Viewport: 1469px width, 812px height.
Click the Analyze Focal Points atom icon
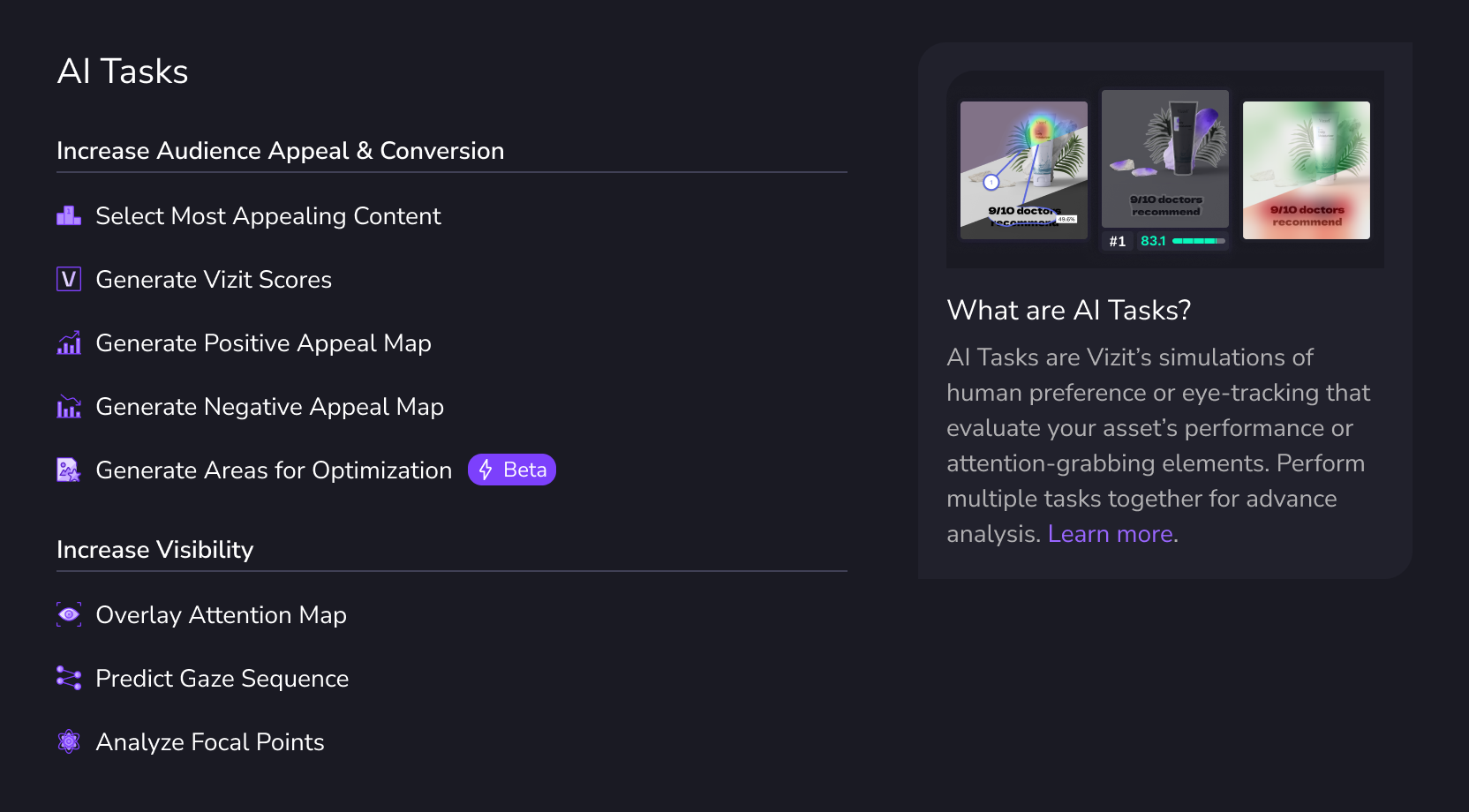click(x=69, y=742)
